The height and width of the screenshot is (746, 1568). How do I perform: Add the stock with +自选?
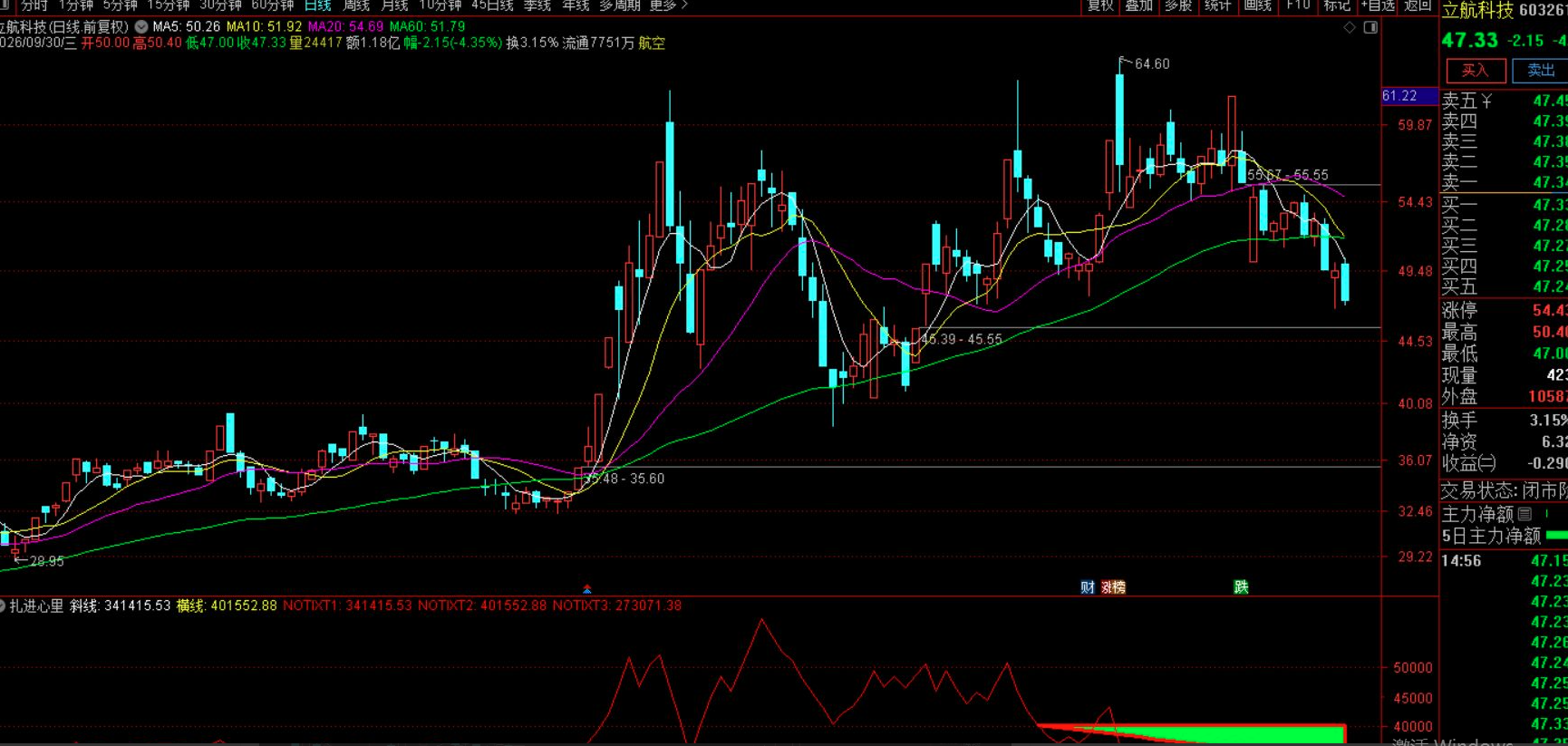click(x=1378, y=5)
